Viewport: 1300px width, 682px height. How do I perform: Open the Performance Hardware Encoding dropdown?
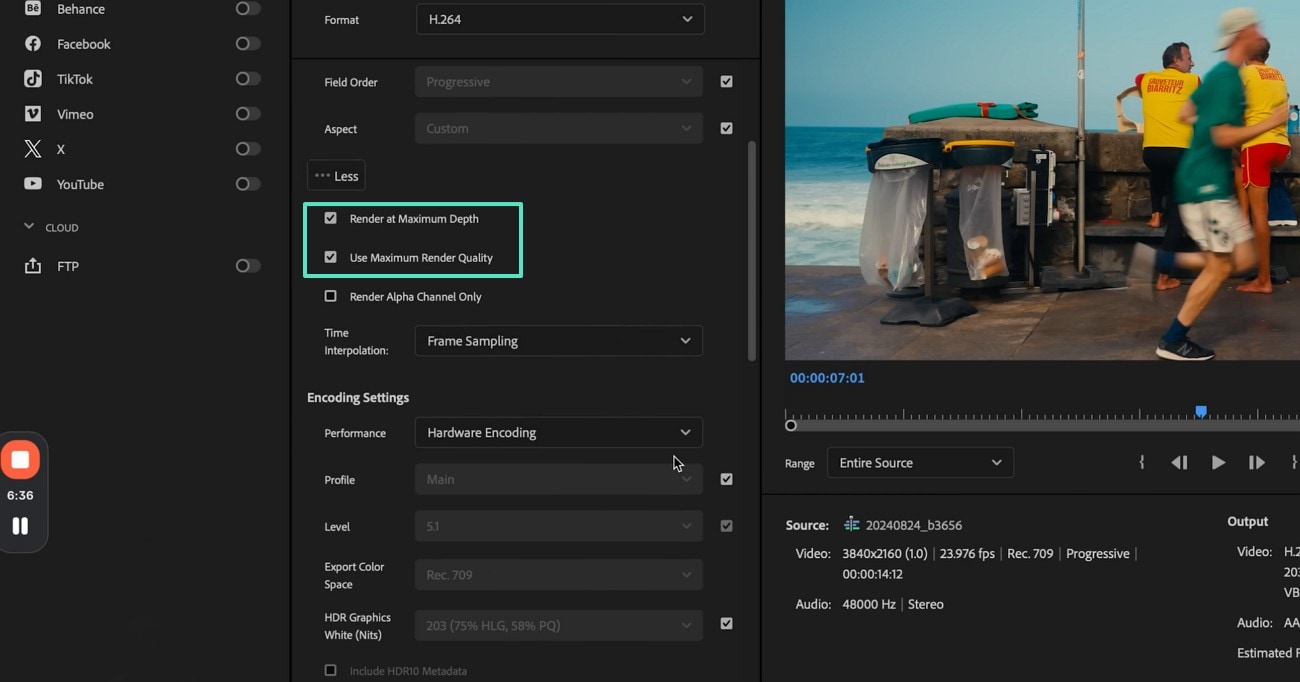[x=558, y=433]
